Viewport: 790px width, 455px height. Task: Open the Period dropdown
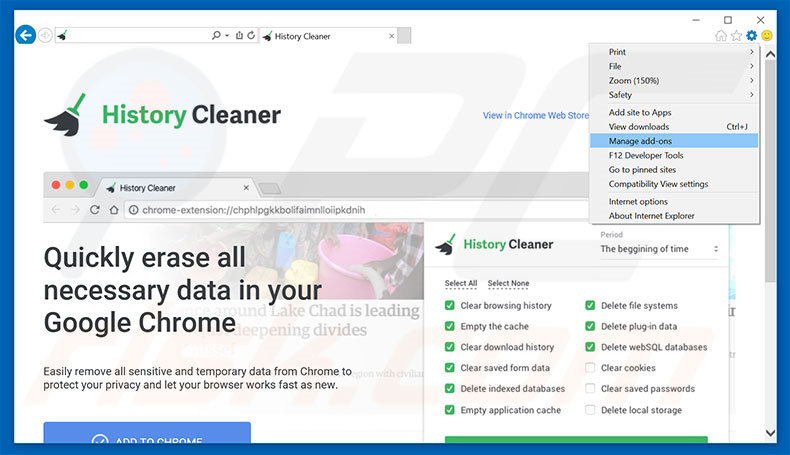click(660, 249)
